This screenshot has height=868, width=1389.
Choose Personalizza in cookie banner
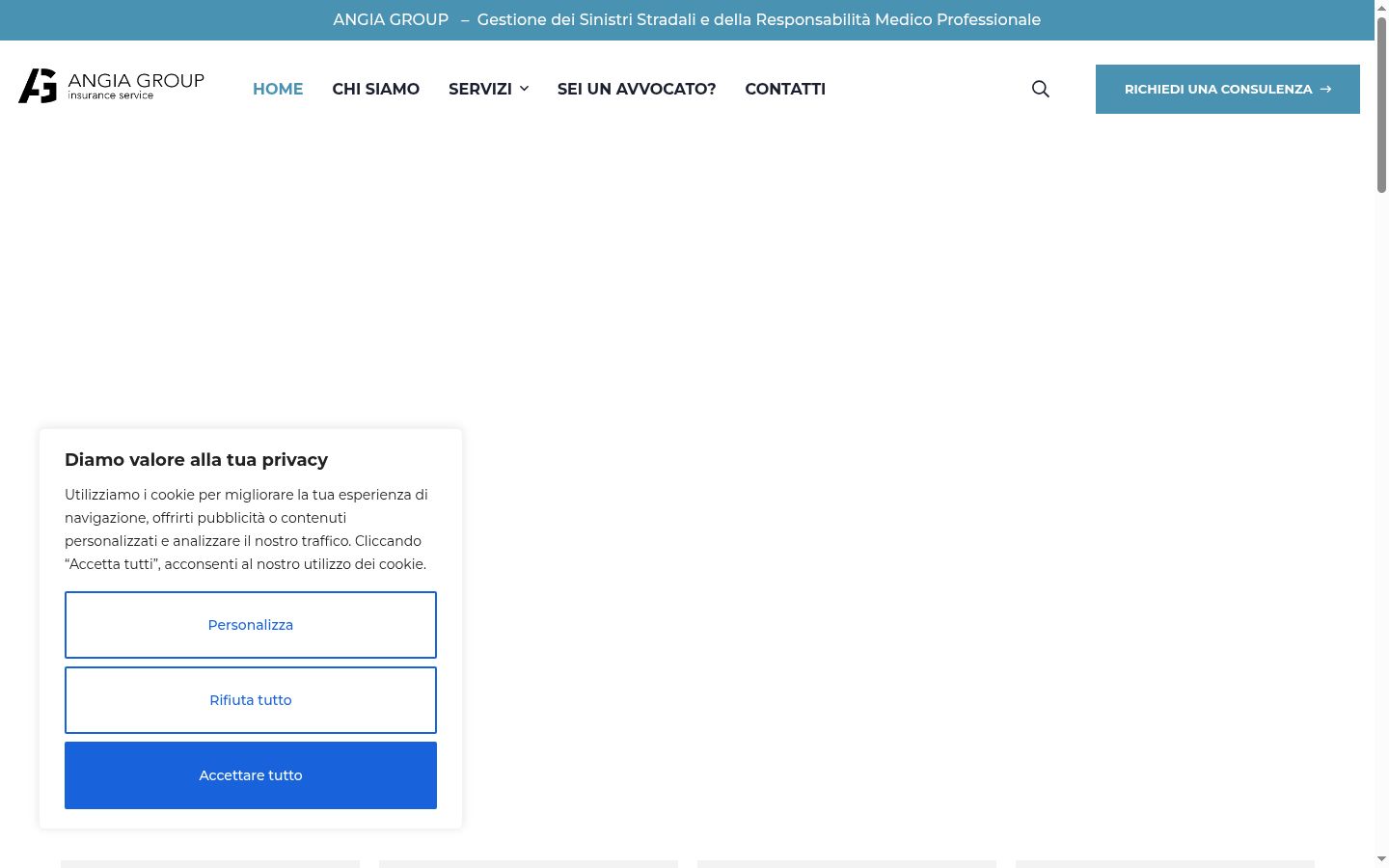coord(251,625)
